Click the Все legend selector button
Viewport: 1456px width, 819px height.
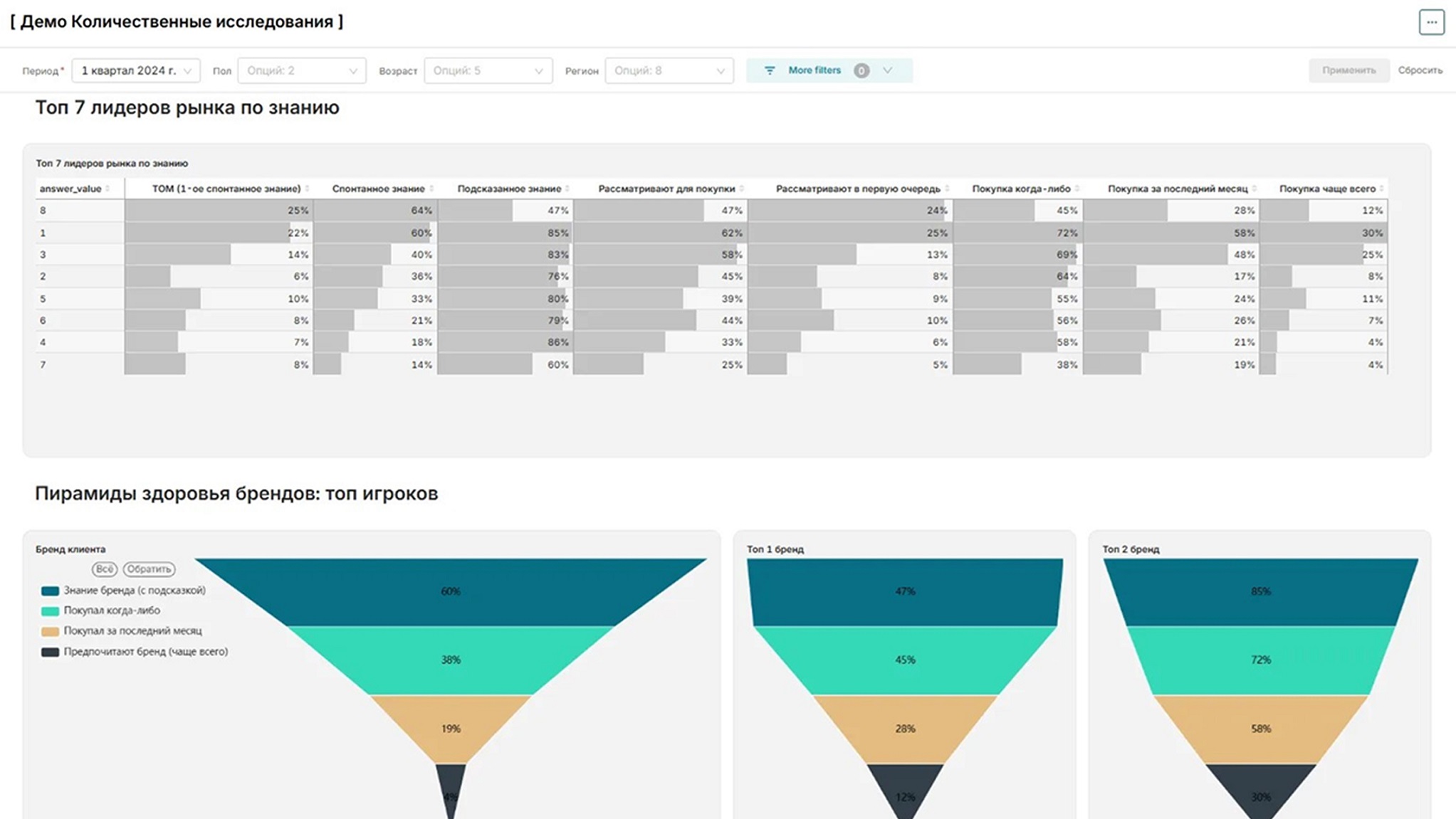pyautogui.click(x=104, y=569)
